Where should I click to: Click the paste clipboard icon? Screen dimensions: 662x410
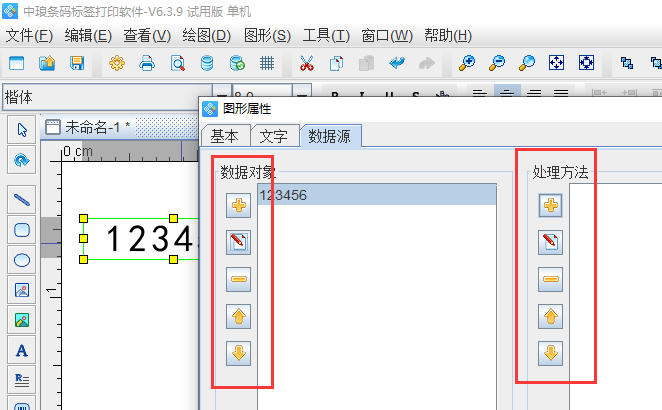point(366,63)
